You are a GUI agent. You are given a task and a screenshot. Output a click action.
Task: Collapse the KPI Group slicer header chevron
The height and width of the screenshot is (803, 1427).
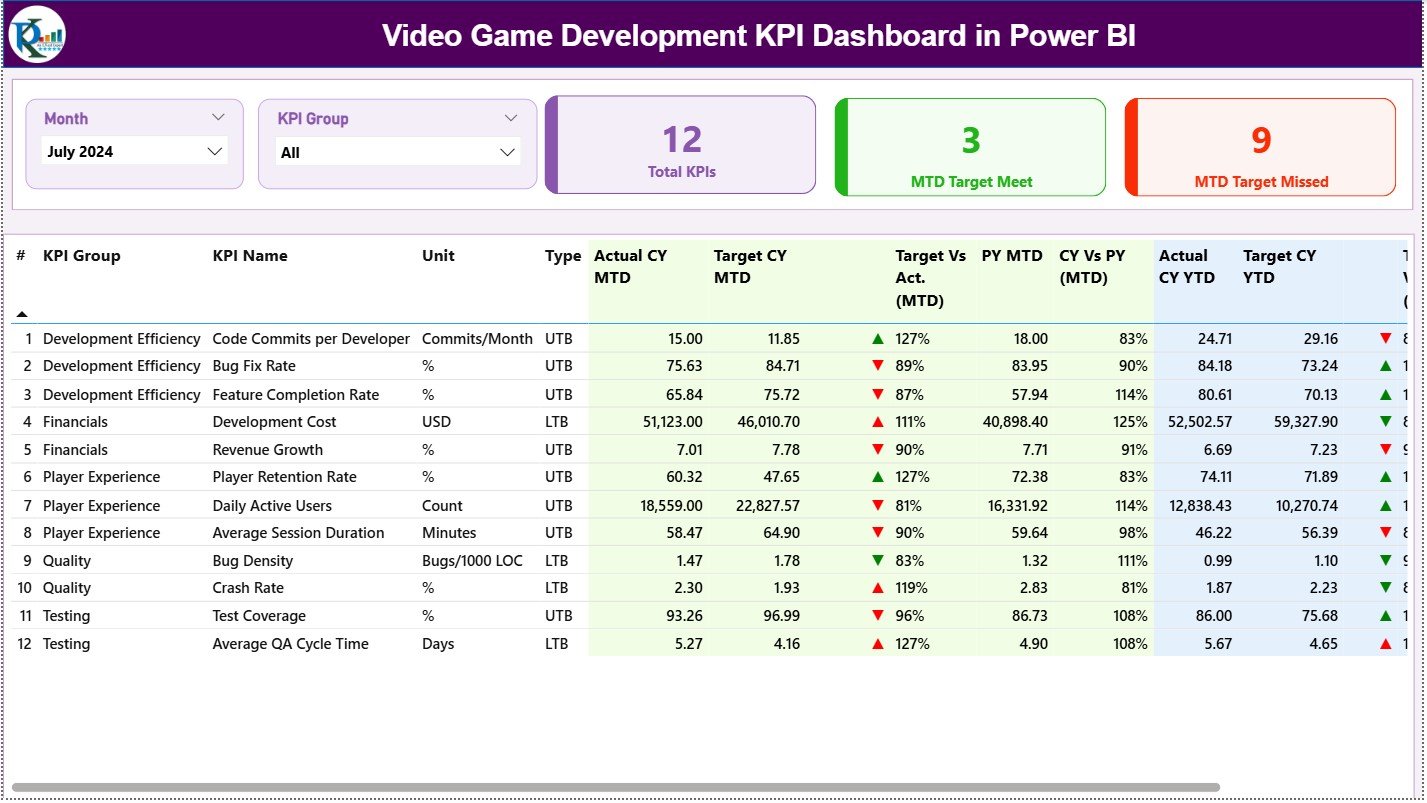pyautogui.click(x=512, y=117)
